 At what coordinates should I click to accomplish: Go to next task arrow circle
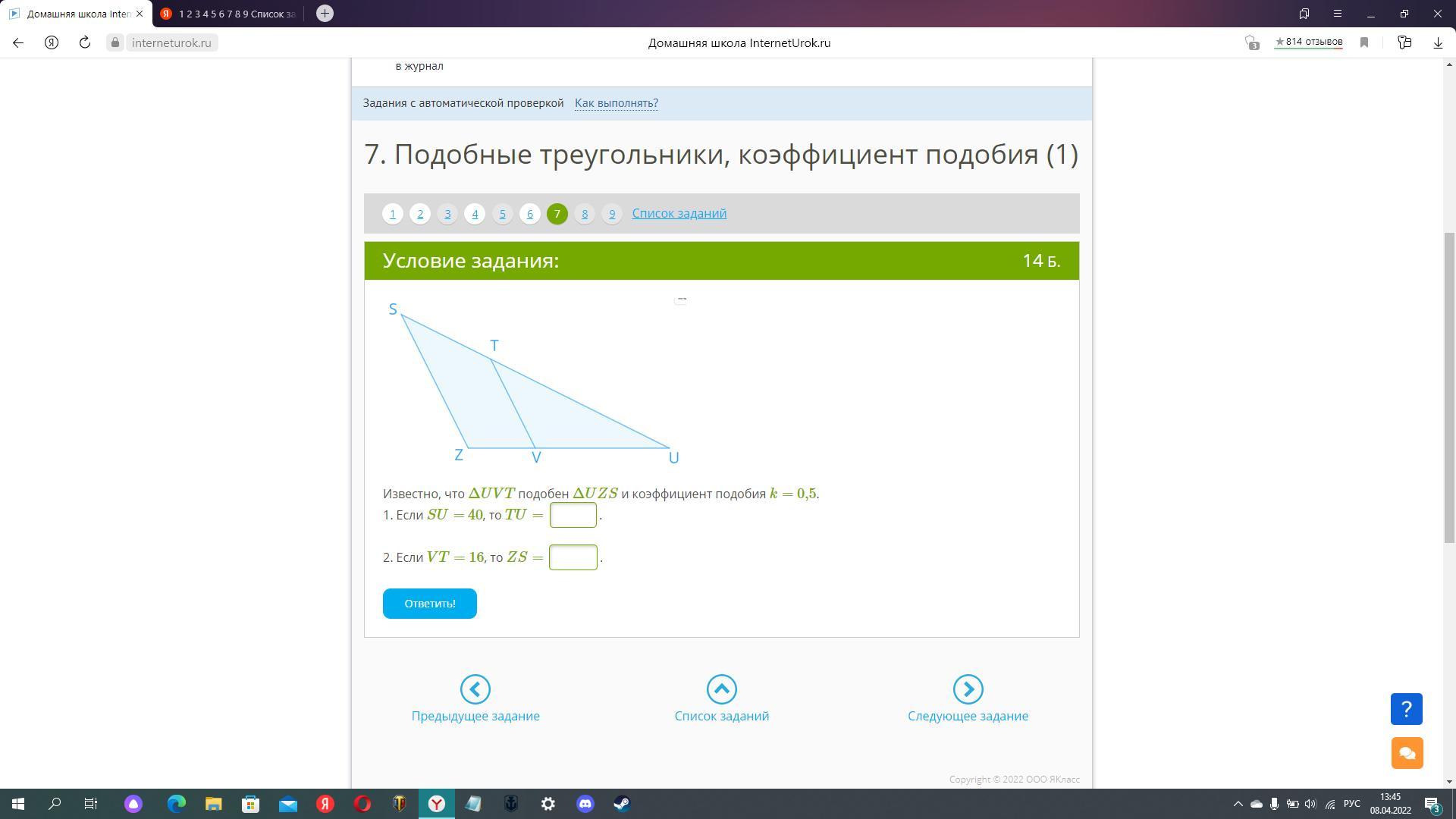(968, 689)
